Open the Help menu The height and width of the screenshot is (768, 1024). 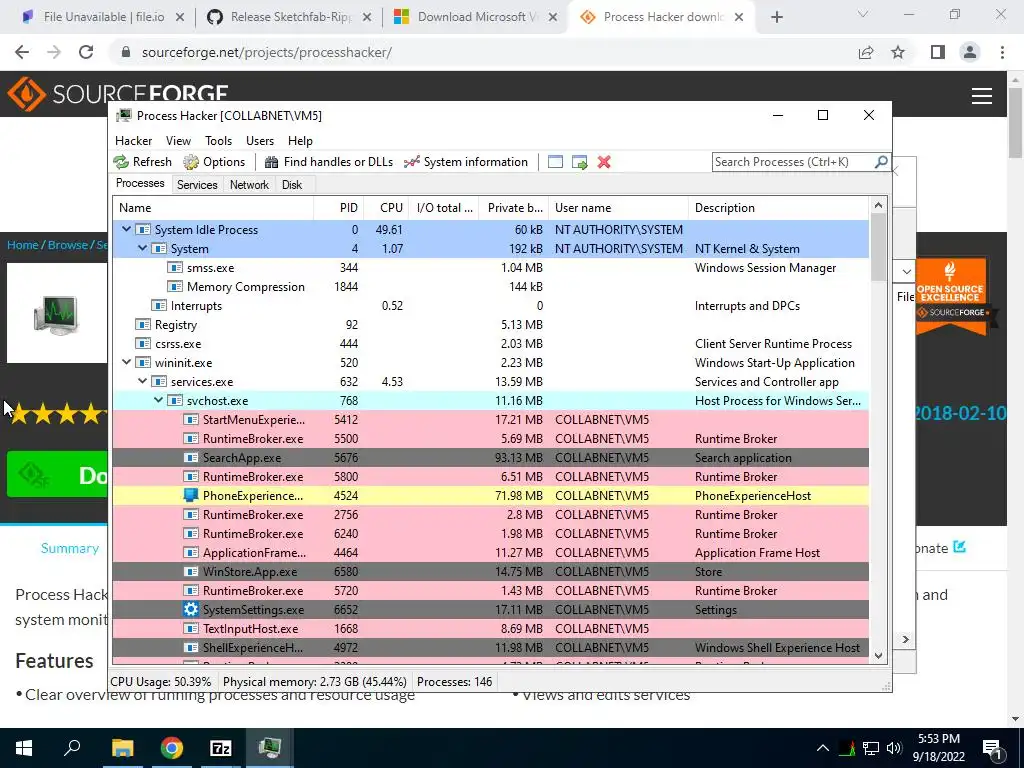click(x=300, y=140)
